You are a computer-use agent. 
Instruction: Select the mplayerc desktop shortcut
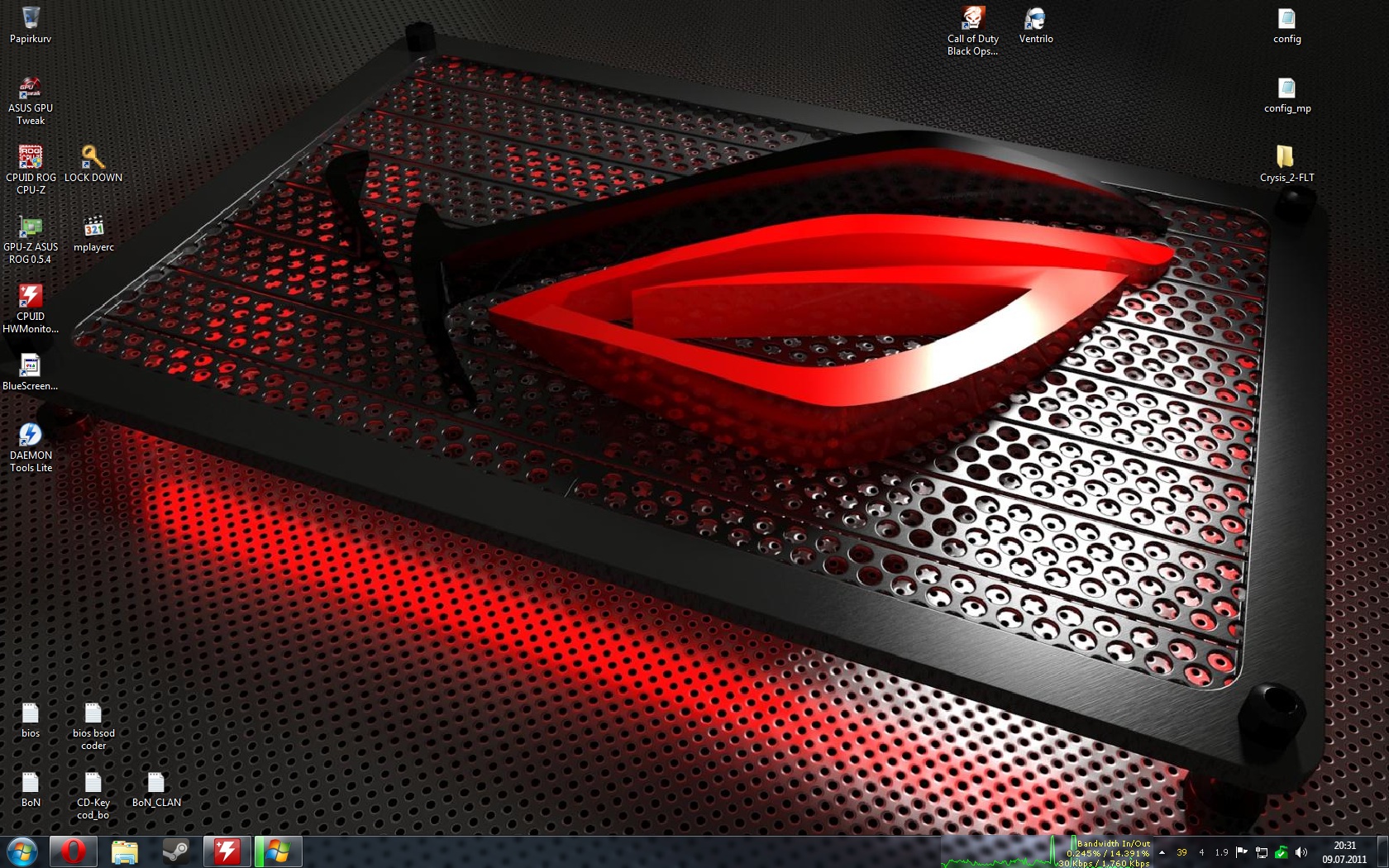coord(93,233)
